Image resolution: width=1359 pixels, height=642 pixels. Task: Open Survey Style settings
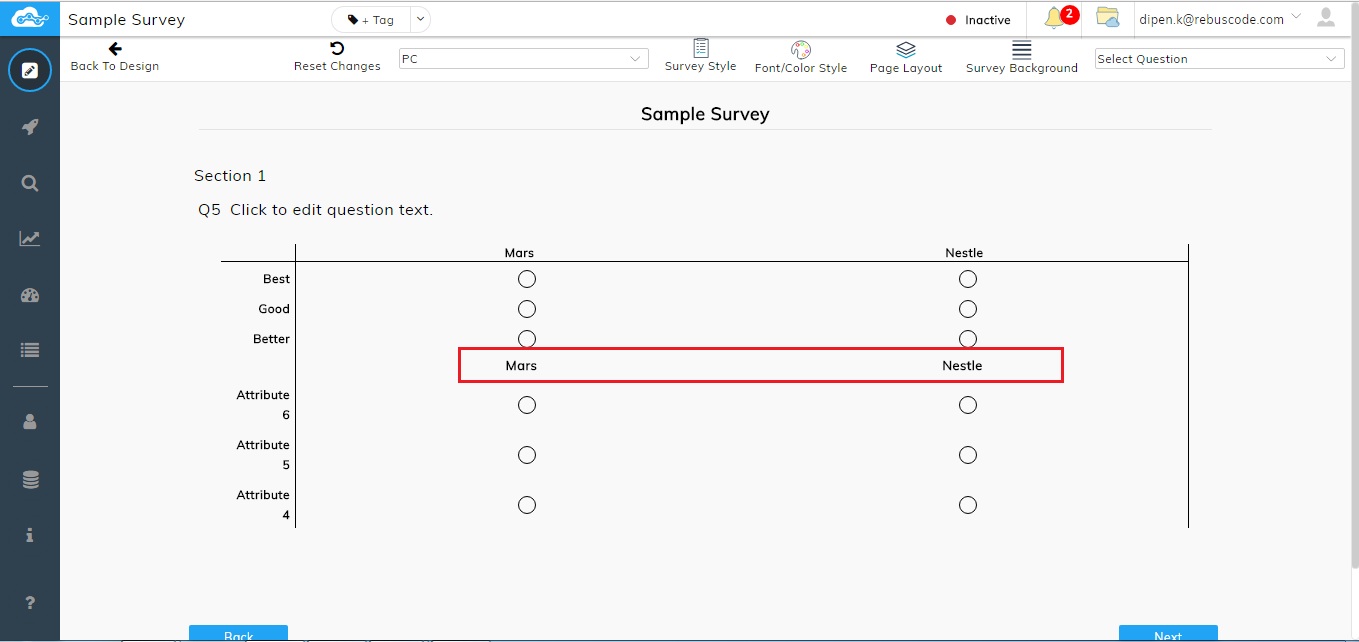700,56
